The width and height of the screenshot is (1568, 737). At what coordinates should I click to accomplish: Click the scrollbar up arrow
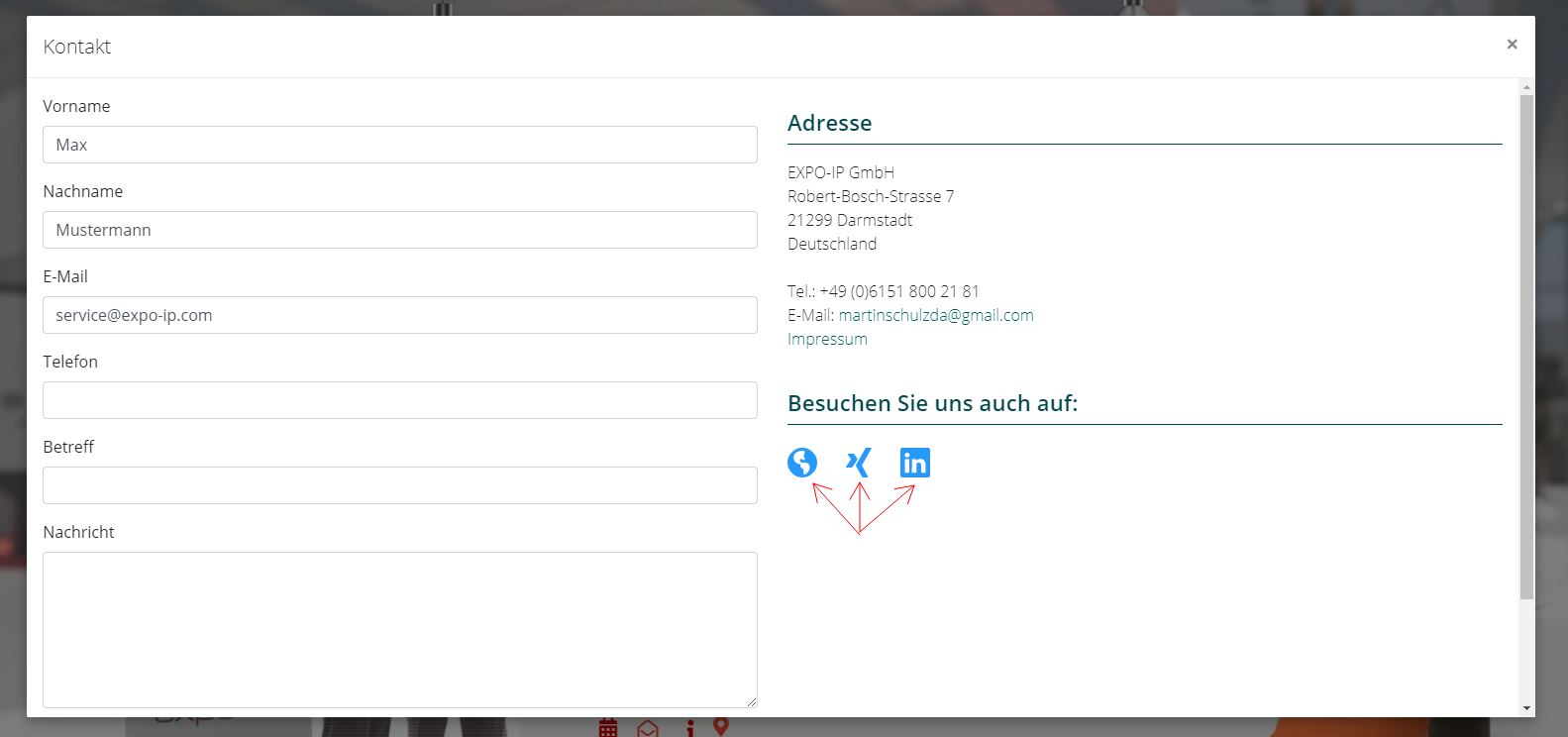tap(1526, 86)
